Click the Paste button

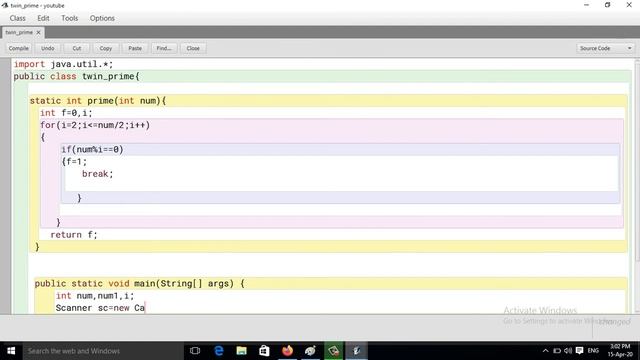[135, 48]
